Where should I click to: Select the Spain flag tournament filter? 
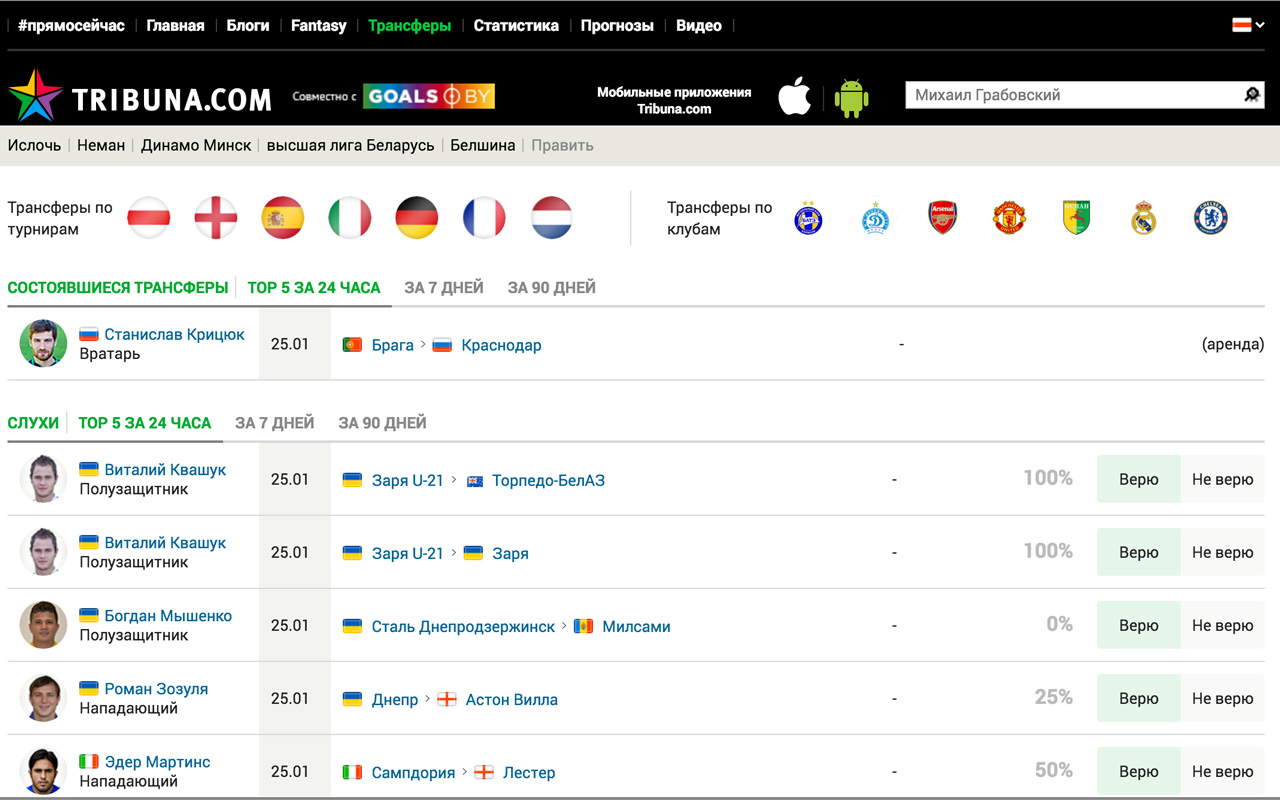click(x=283, y=218)
